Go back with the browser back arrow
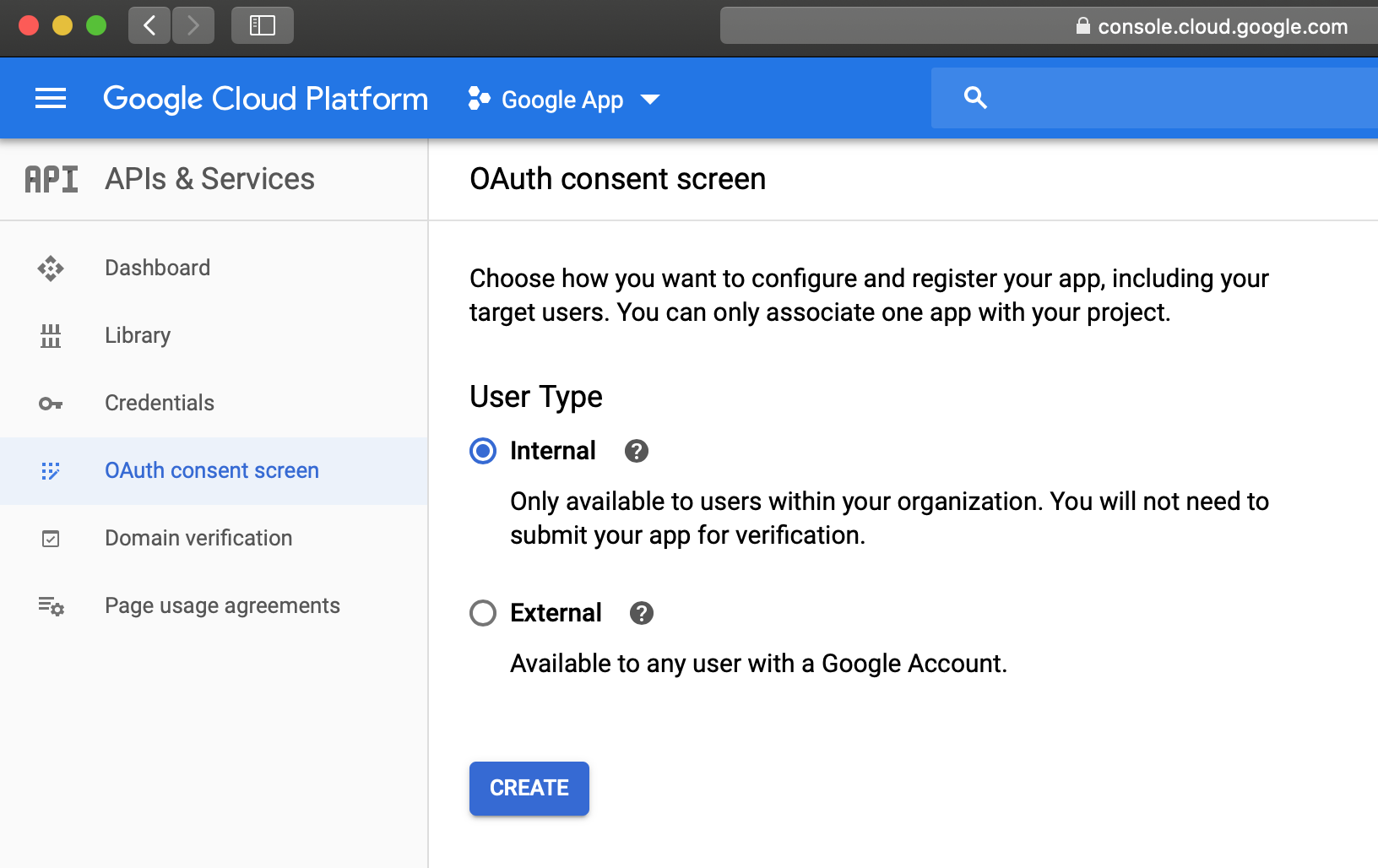Image resolution: width=1378 pixels, height=868 pixels. 149,25
